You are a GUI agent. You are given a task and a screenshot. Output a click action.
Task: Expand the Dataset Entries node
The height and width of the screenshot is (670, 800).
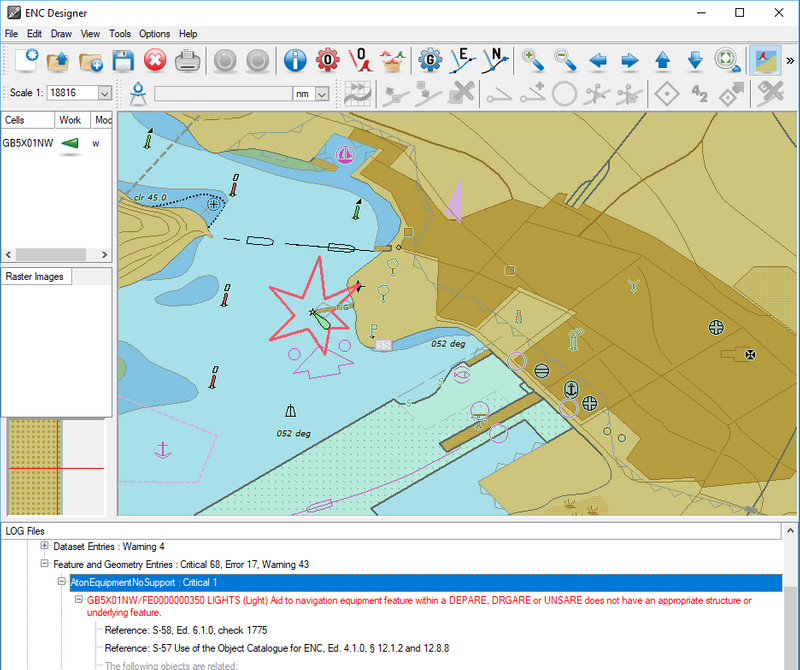click(x=44, y=546)
